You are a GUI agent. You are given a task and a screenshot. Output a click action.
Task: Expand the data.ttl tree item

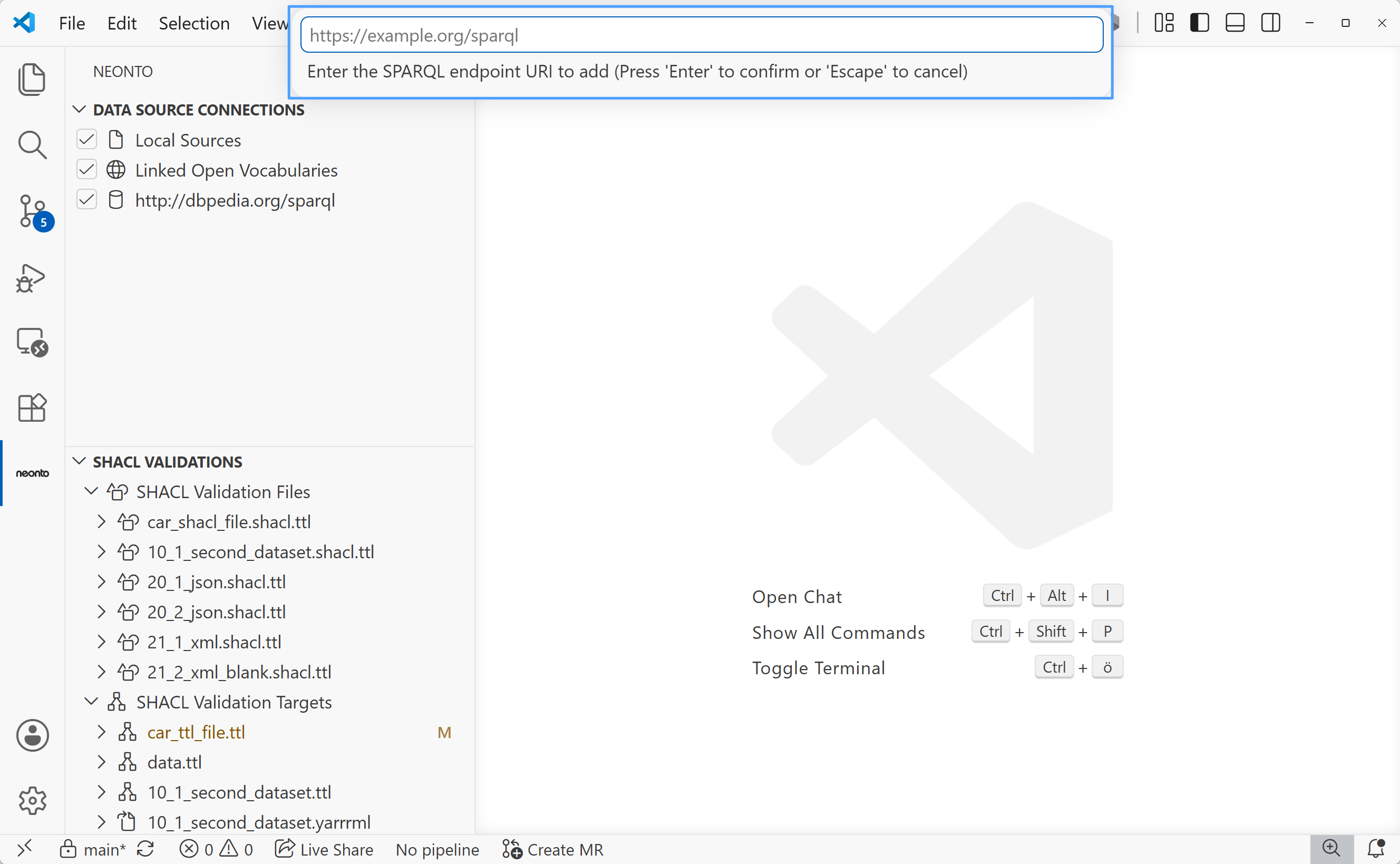point(102,762)
